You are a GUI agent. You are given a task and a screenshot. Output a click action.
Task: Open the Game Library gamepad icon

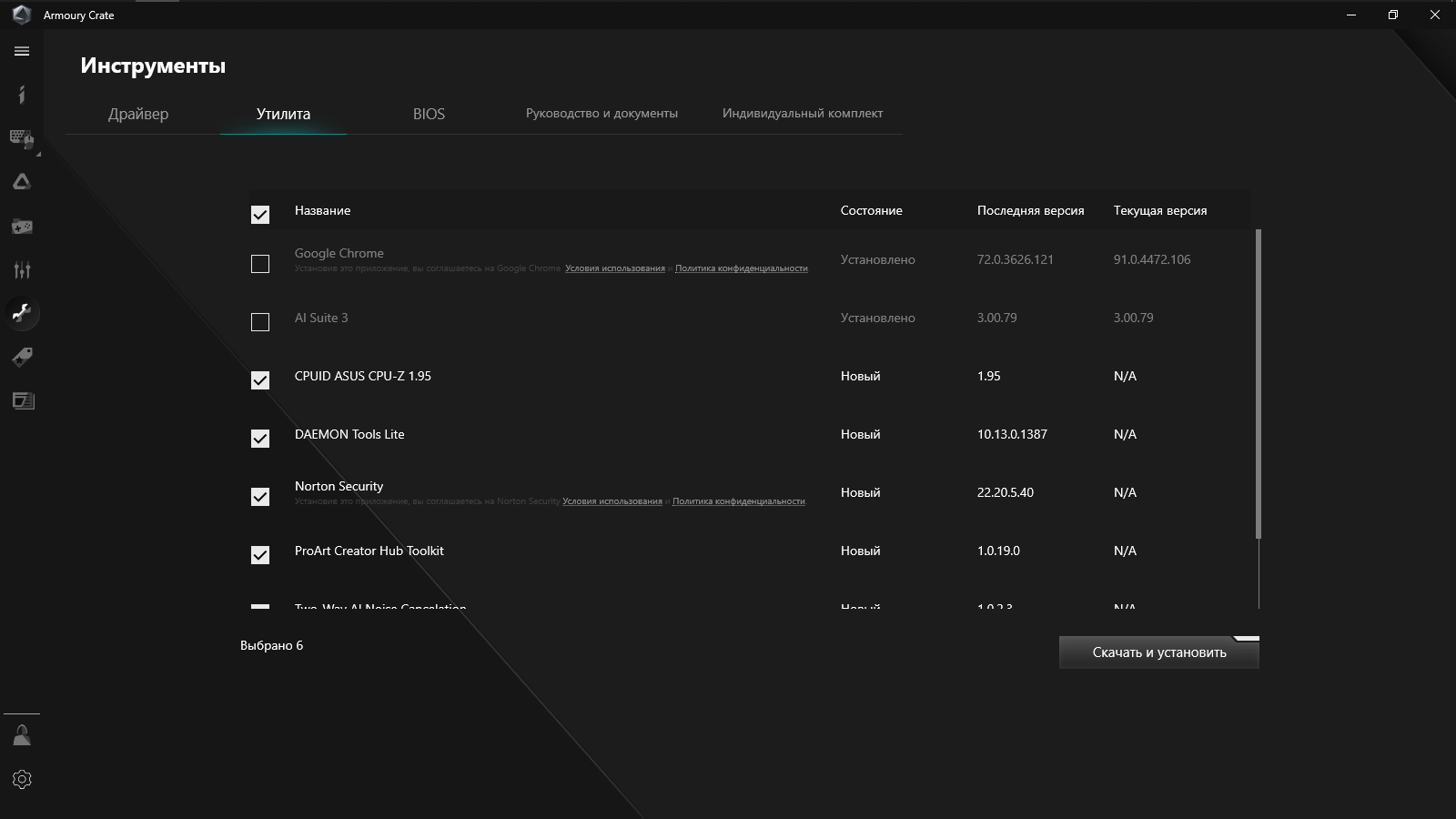(22, 226)
